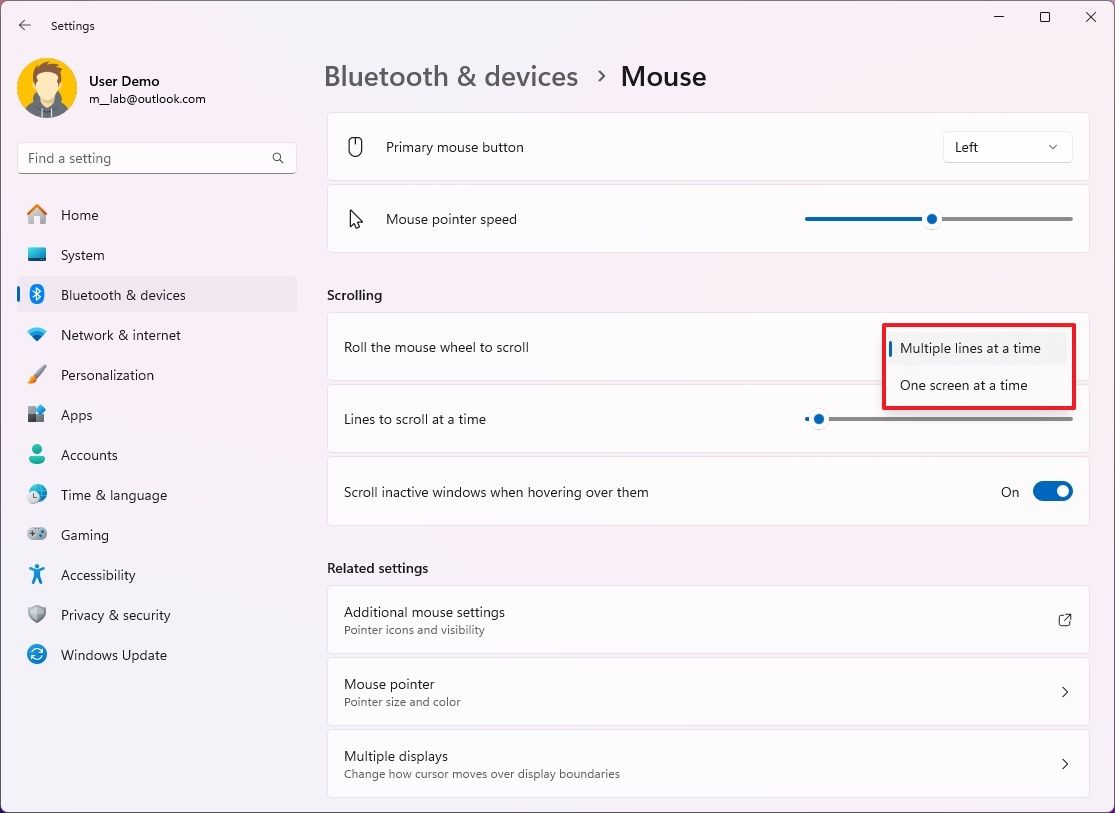Viewport: 1115px width, 813px height.
Task: Click the Home icon in the sidebar
Action: [38, 215]
